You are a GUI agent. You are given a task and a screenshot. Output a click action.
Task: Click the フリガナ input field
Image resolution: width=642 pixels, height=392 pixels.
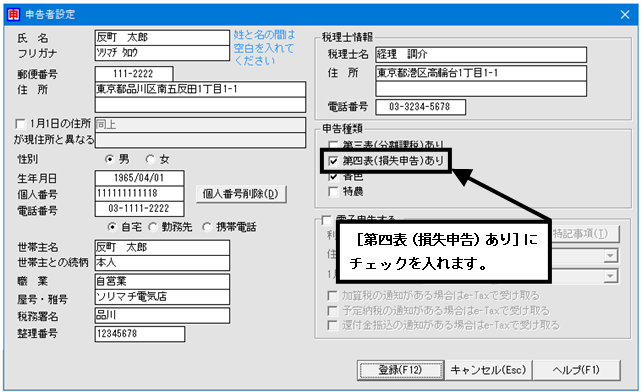coord(162,53)
